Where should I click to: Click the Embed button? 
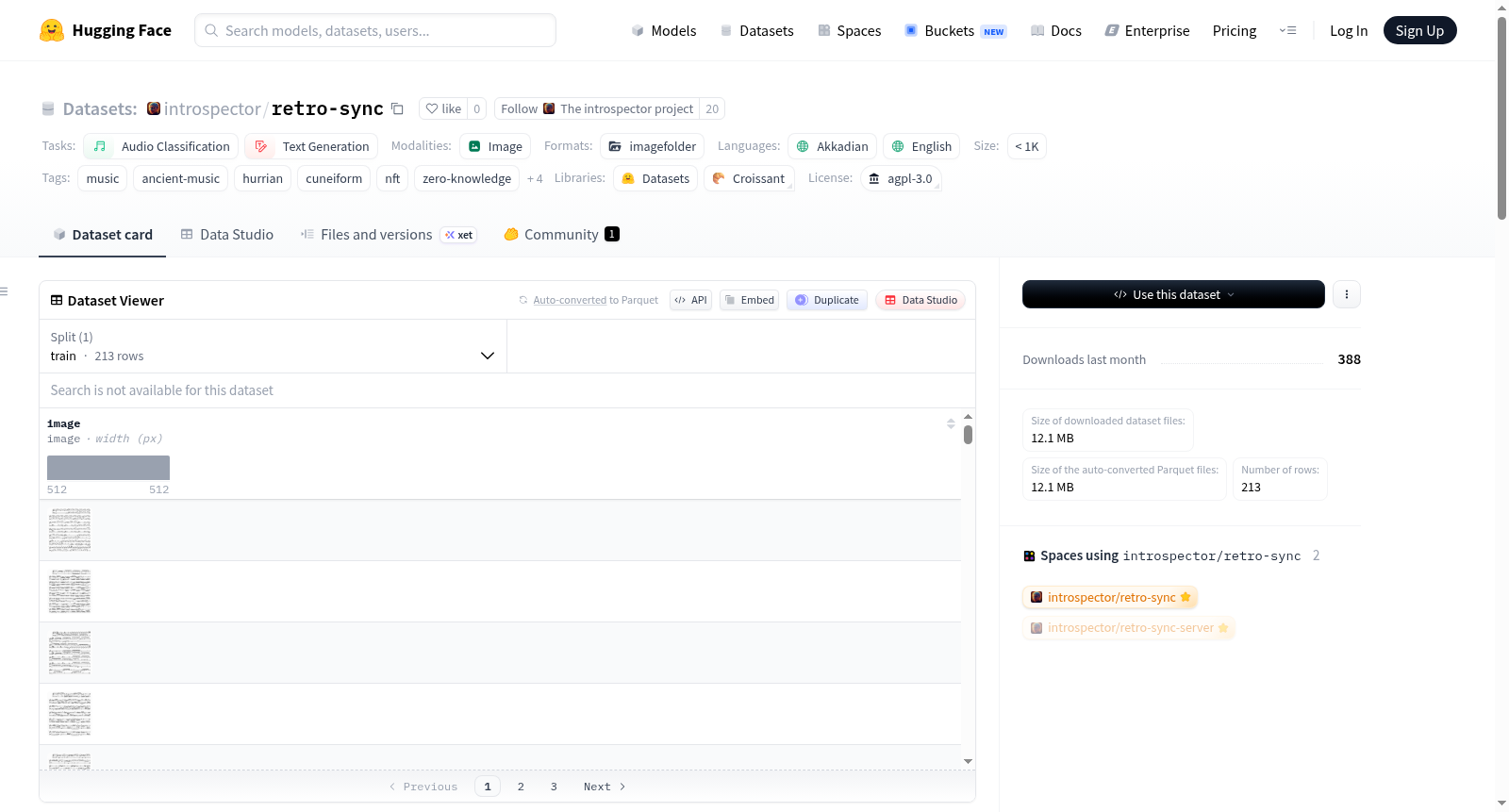[749, 300]
